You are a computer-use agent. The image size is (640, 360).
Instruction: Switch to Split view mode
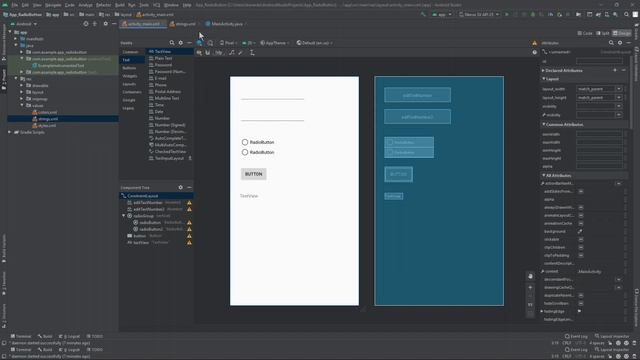coord(602,33)
